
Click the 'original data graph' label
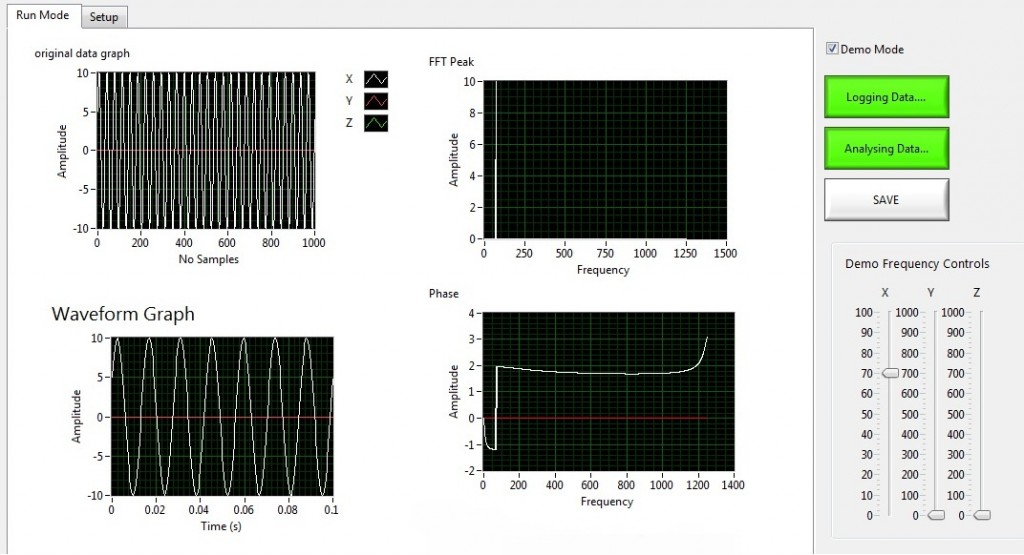(82, 54)
